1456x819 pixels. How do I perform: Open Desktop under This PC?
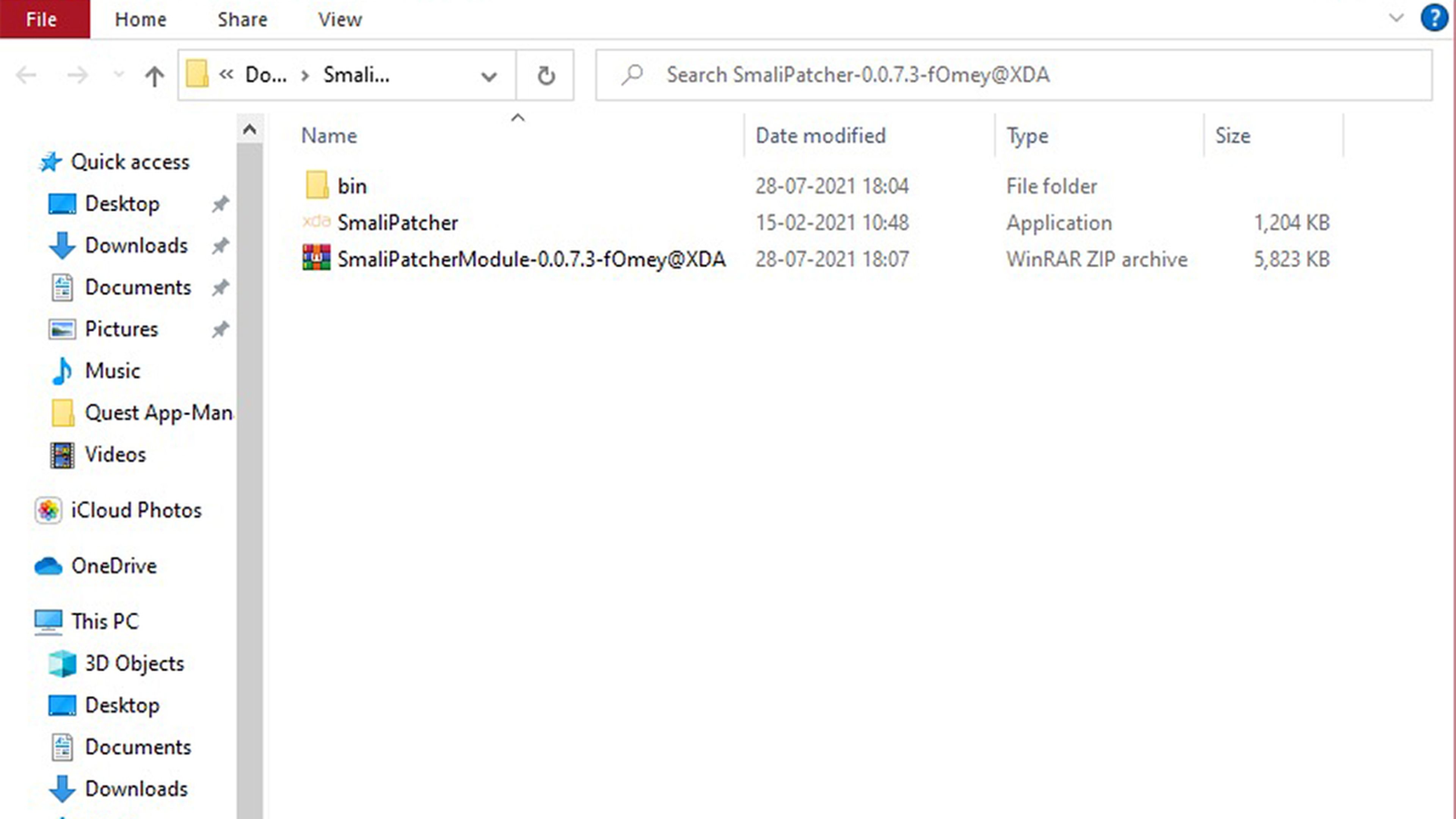(122, 706)
